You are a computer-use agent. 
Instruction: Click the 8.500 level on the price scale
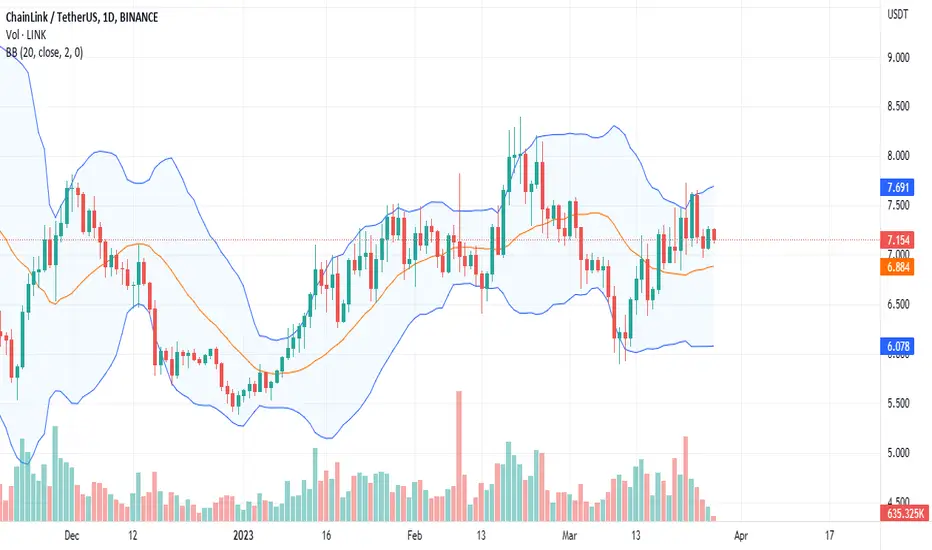pyautogui.click(x=898, y=106)
